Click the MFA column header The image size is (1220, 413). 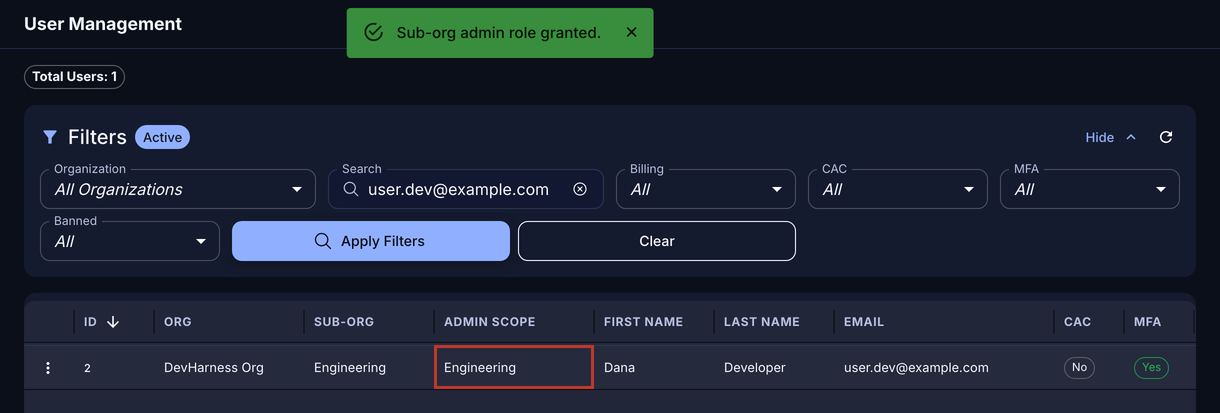click(1148, 322)
